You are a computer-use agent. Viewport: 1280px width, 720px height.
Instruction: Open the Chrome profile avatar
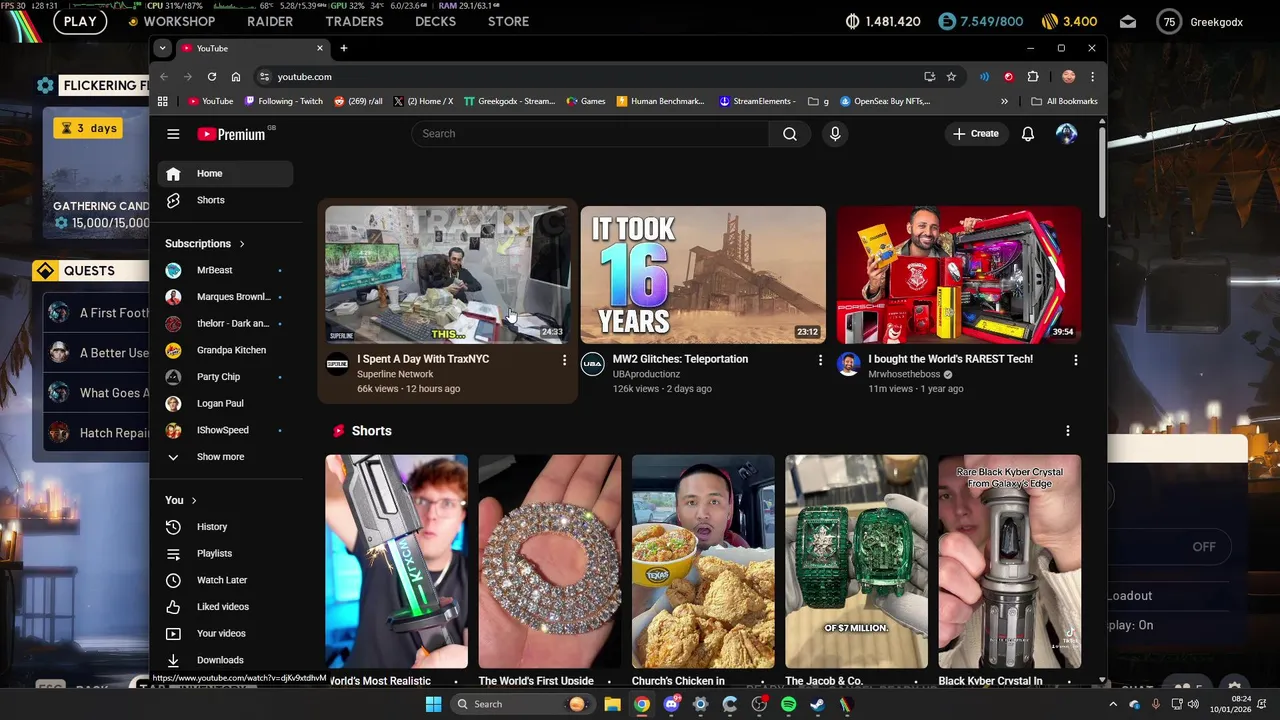[1068, 77]
